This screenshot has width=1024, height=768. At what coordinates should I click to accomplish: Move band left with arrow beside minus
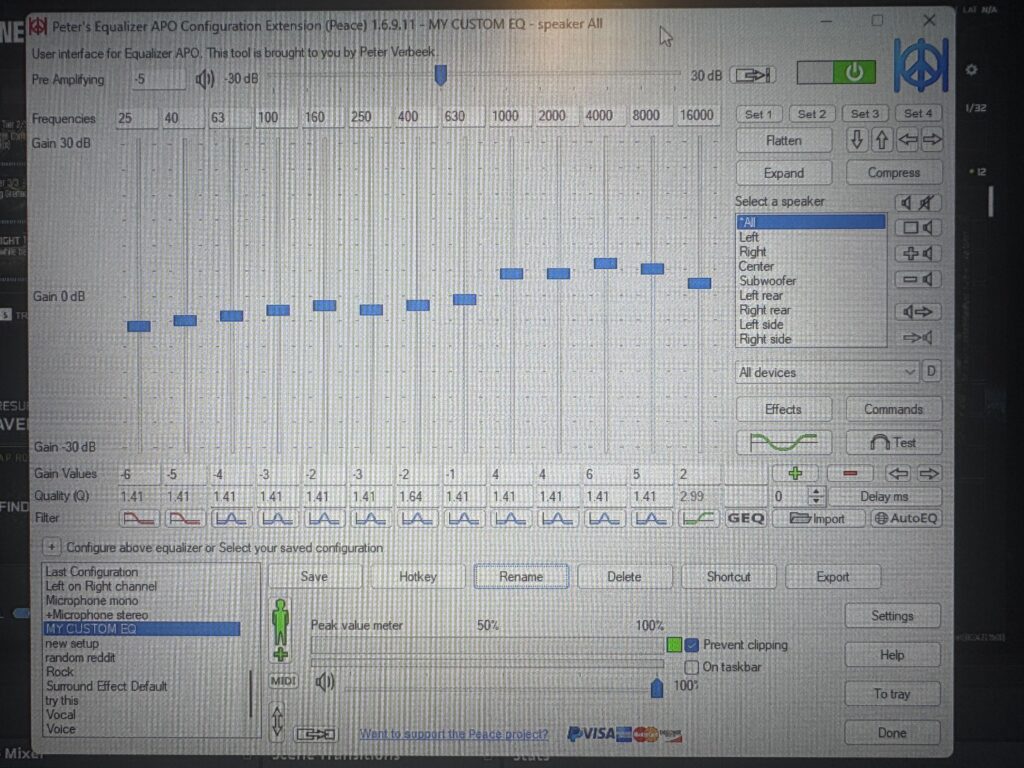tap(898, 473)
